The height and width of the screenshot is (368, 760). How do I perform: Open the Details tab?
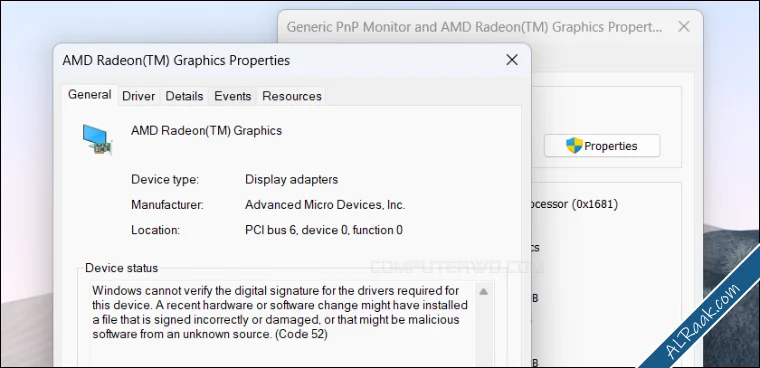[x=184, y=96]
